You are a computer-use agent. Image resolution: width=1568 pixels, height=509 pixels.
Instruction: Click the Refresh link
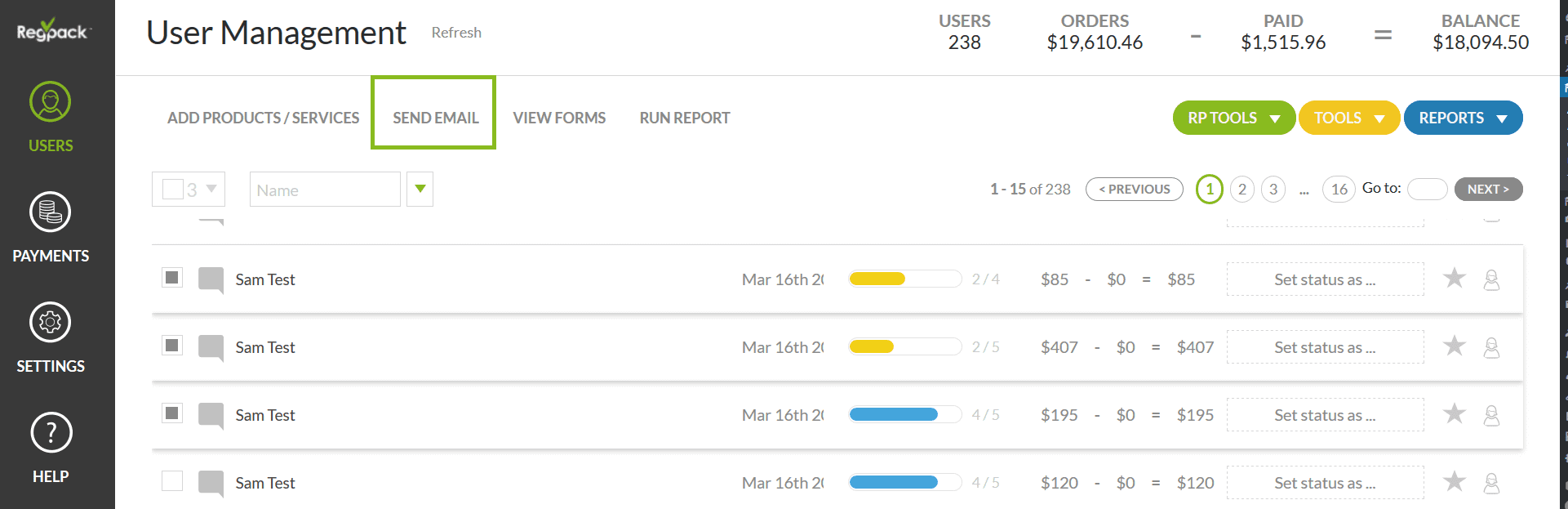456,33
